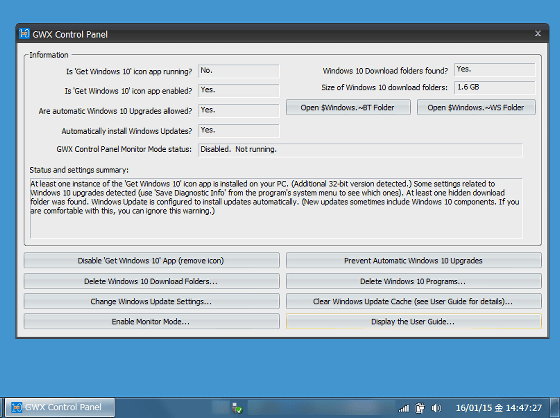560x418 pixels.
Task: Open GWX Control Panel from the taskbar
Action: pyautogui.click(x=60, y=407)
